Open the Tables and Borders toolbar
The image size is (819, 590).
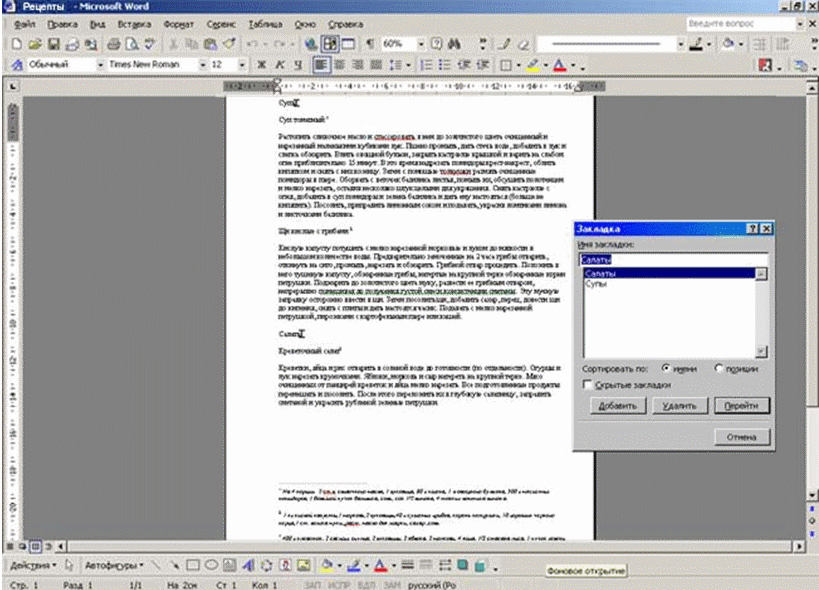click(330, 44)
